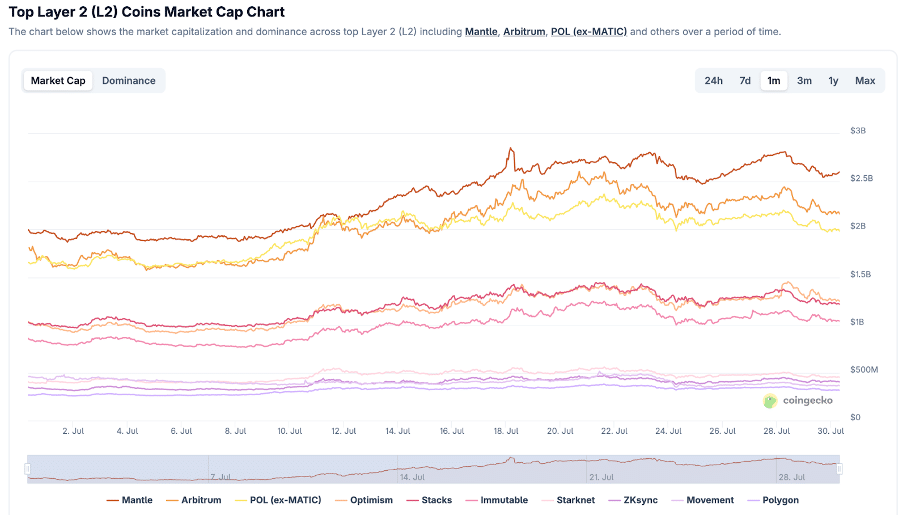Hide the ZKsync legend series
Viewport: 908px width, 516px height.
pos(633,500)
